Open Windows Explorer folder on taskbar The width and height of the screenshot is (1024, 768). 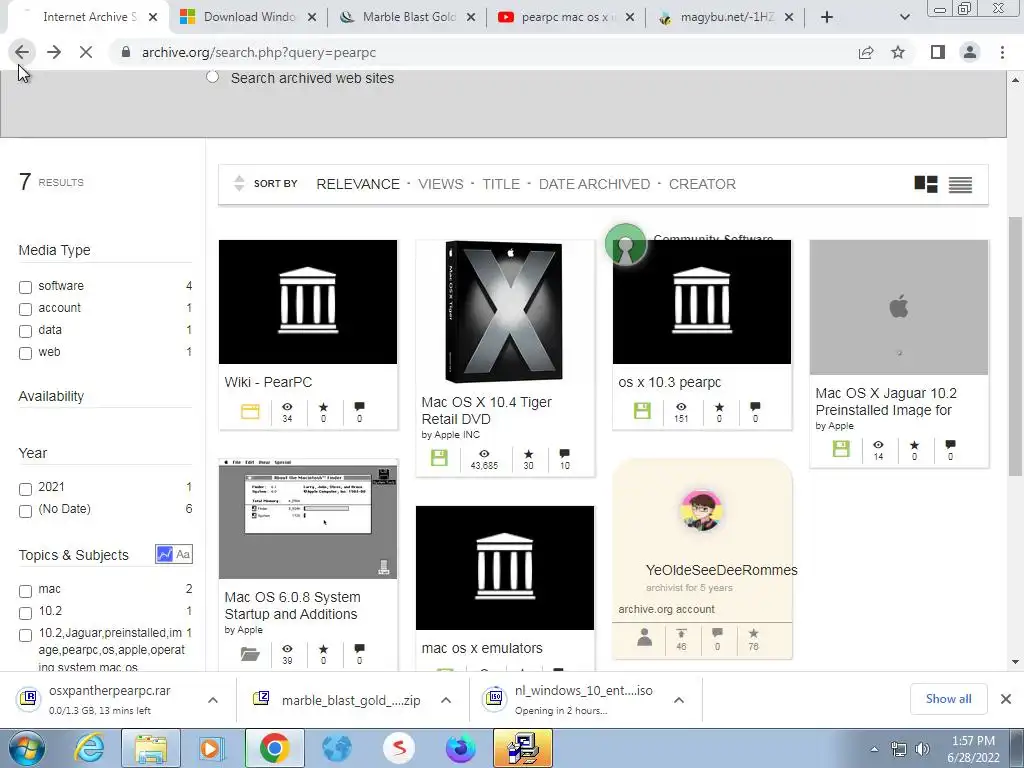(151, 748)
